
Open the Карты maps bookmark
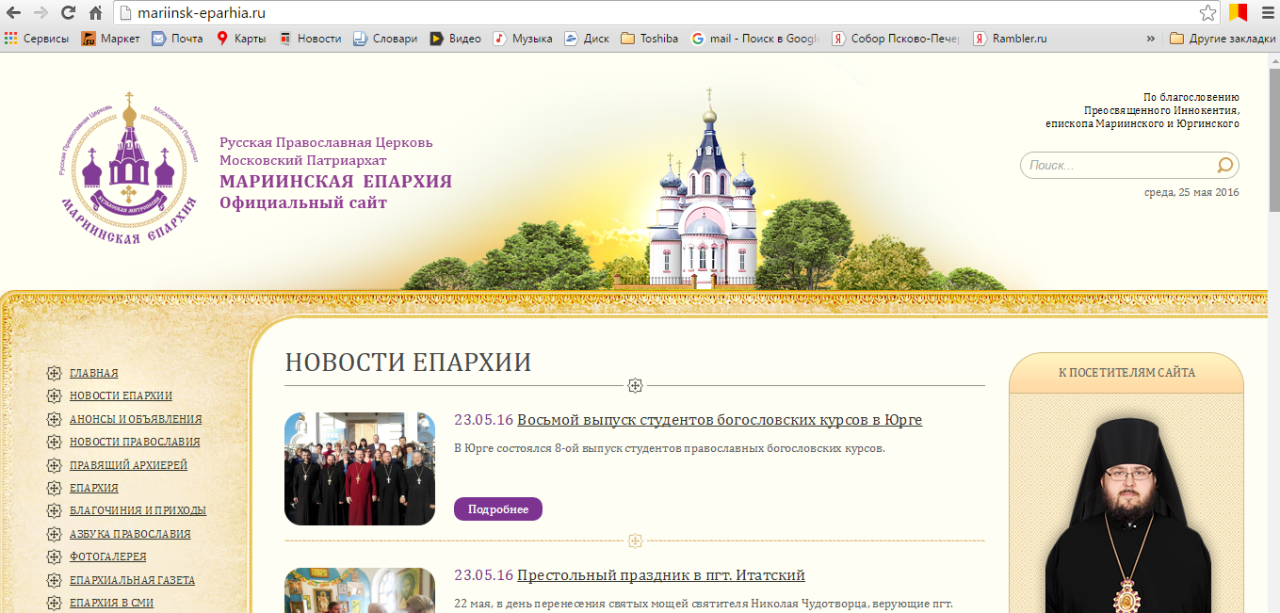point(241,39)
